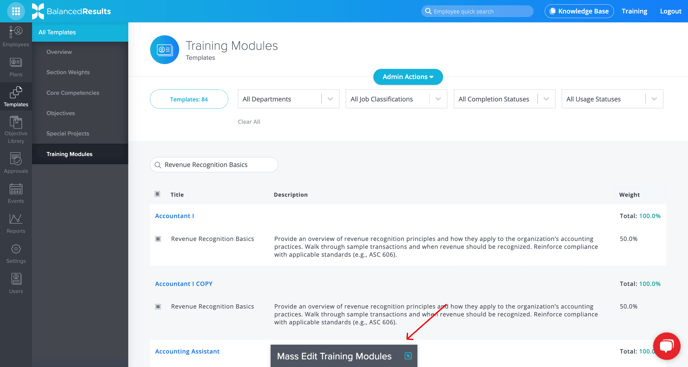
Task: Open the app grid launcher icon
Action: pyautogui.click(x=16, y=11)
